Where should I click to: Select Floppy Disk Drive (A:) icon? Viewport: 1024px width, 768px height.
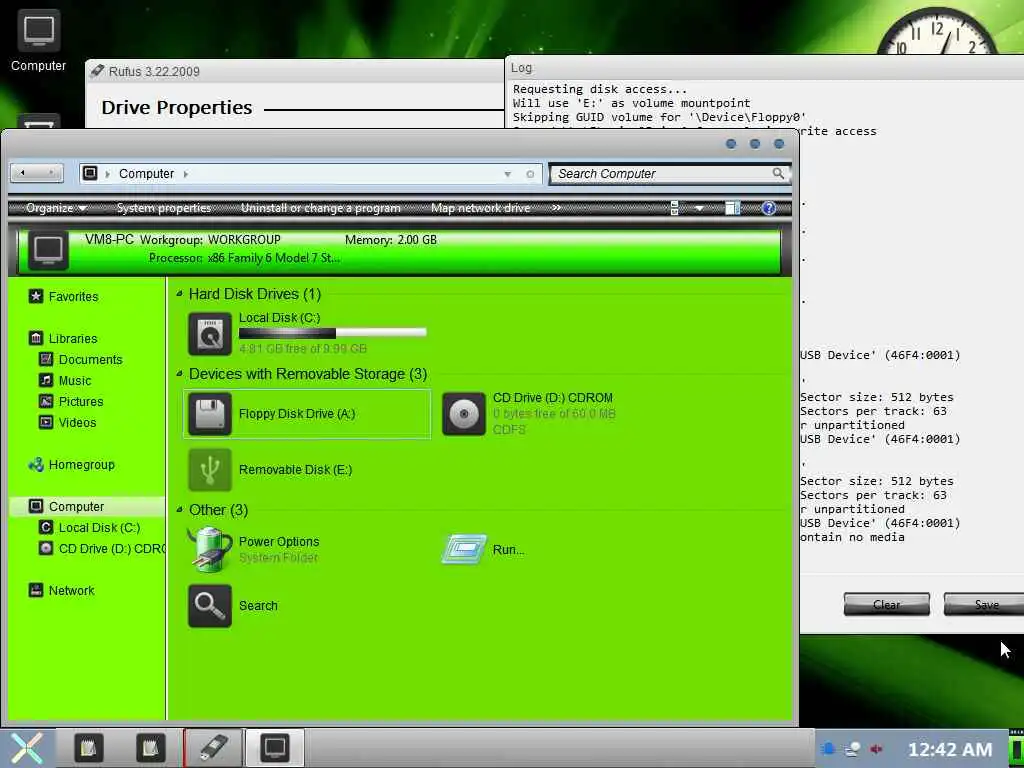(210, 414)
